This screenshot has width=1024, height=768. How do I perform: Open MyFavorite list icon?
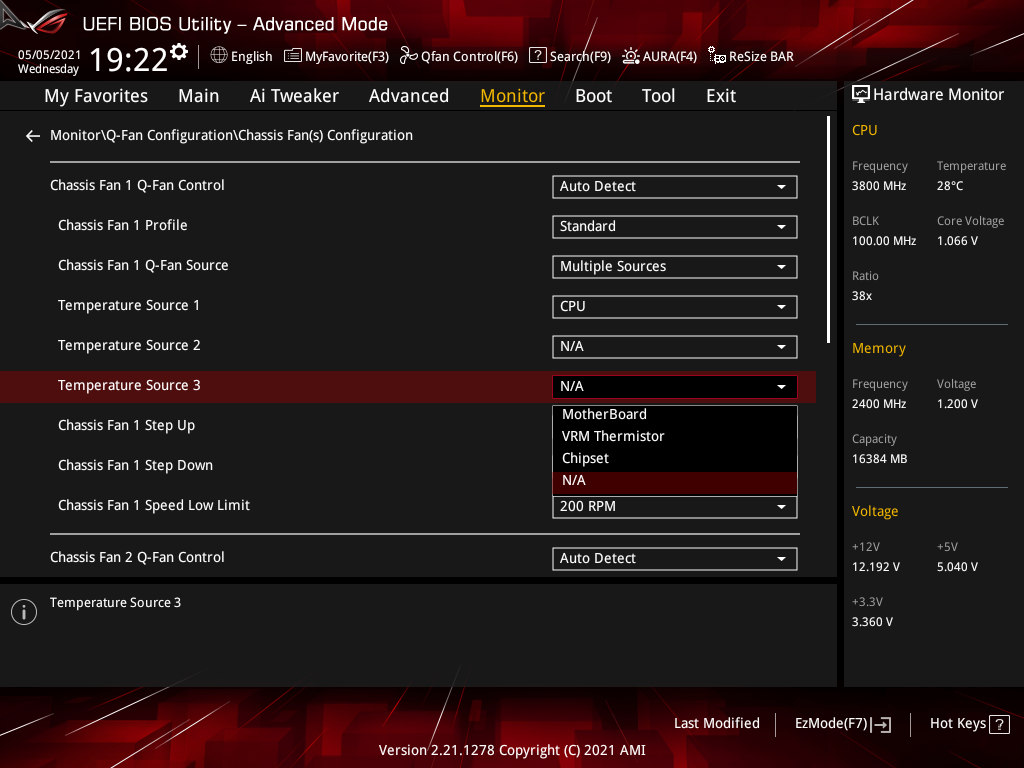[x=293, y=56]
